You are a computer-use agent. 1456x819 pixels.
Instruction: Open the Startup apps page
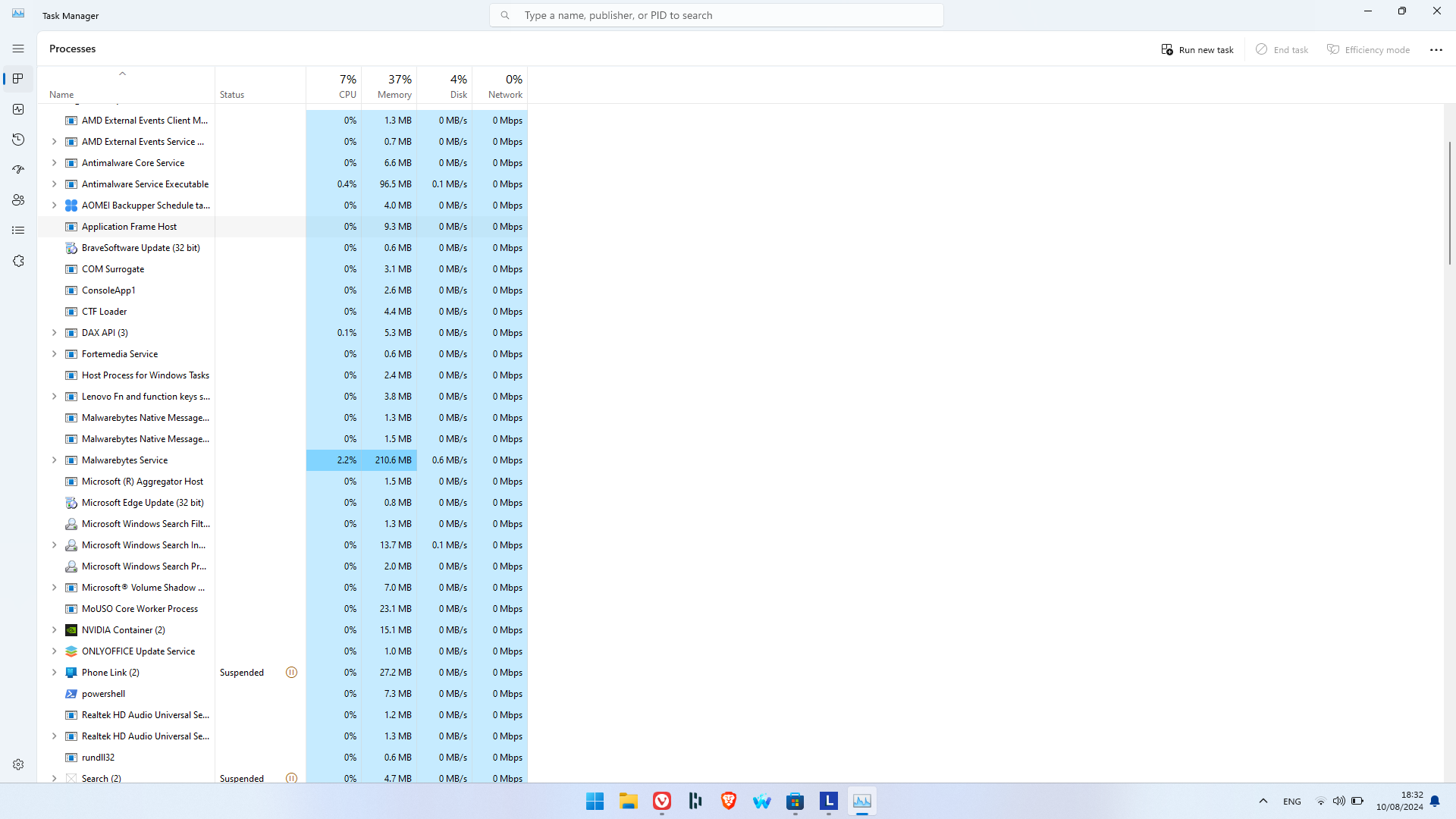click(x=18, y=170)
